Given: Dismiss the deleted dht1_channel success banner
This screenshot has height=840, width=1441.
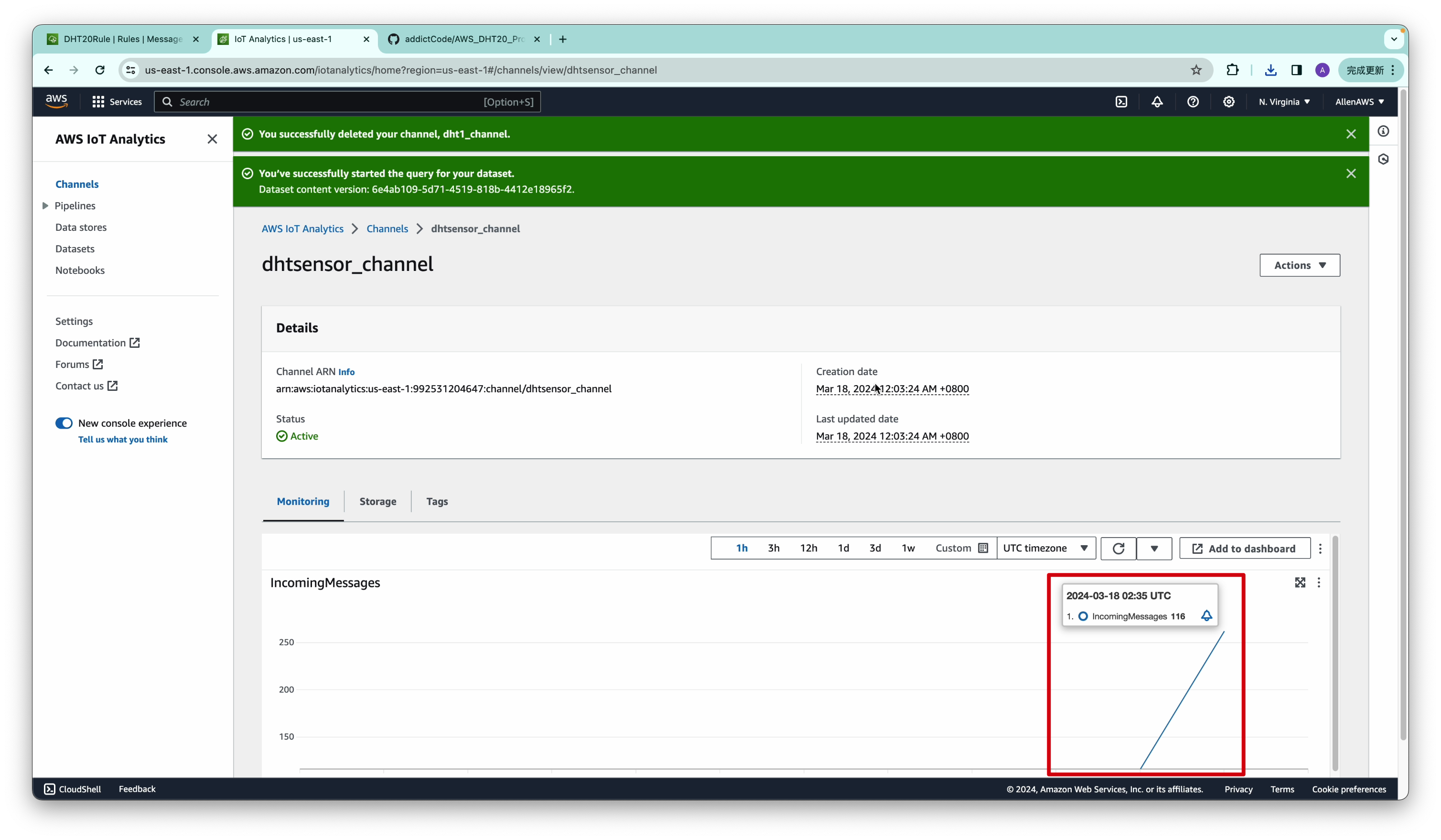Looking at the screenshot, I should 1351,134.
